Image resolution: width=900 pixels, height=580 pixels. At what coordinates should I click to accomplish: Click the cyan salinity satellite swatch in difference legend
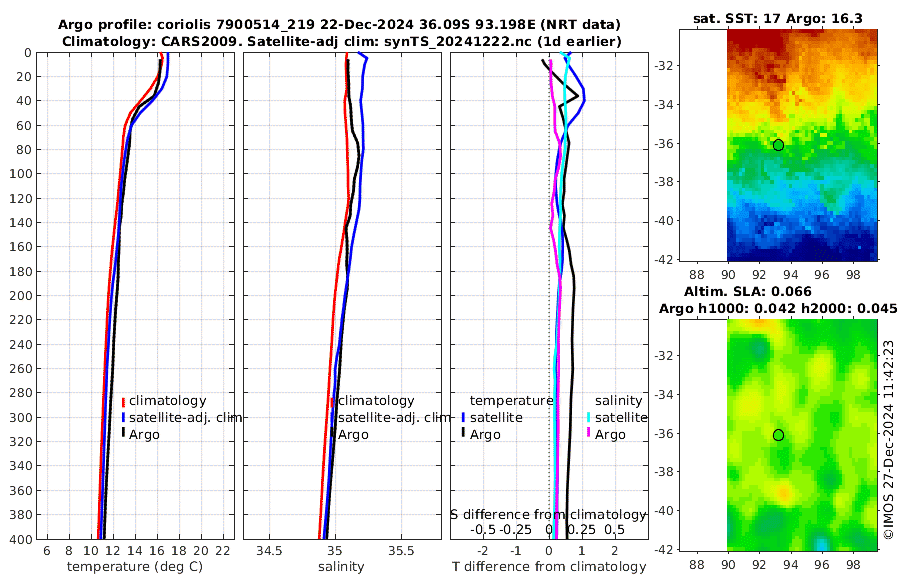(588, 417)
